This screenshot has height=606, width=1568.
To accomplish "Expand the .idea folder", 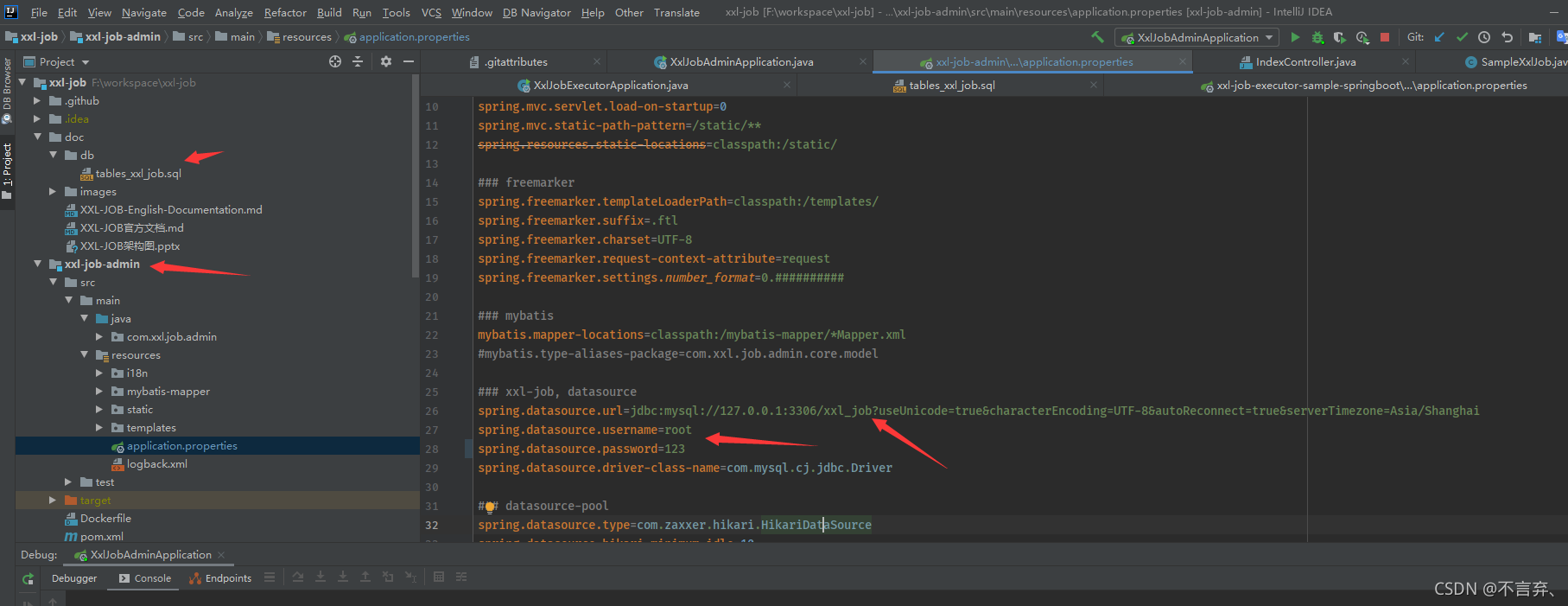I will click(37, 118).
